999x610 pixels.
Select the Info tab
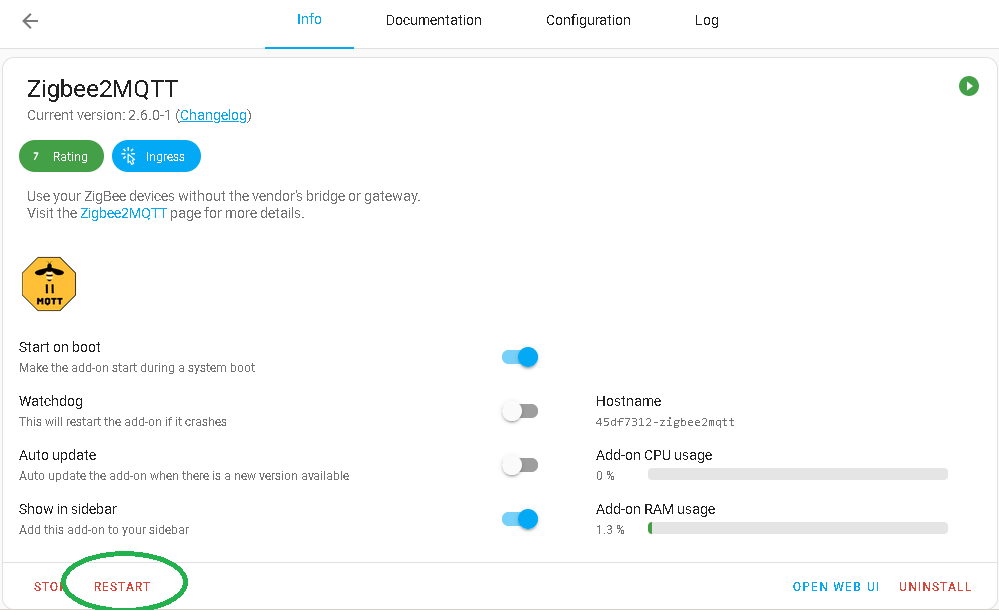(x=309, y=20)
